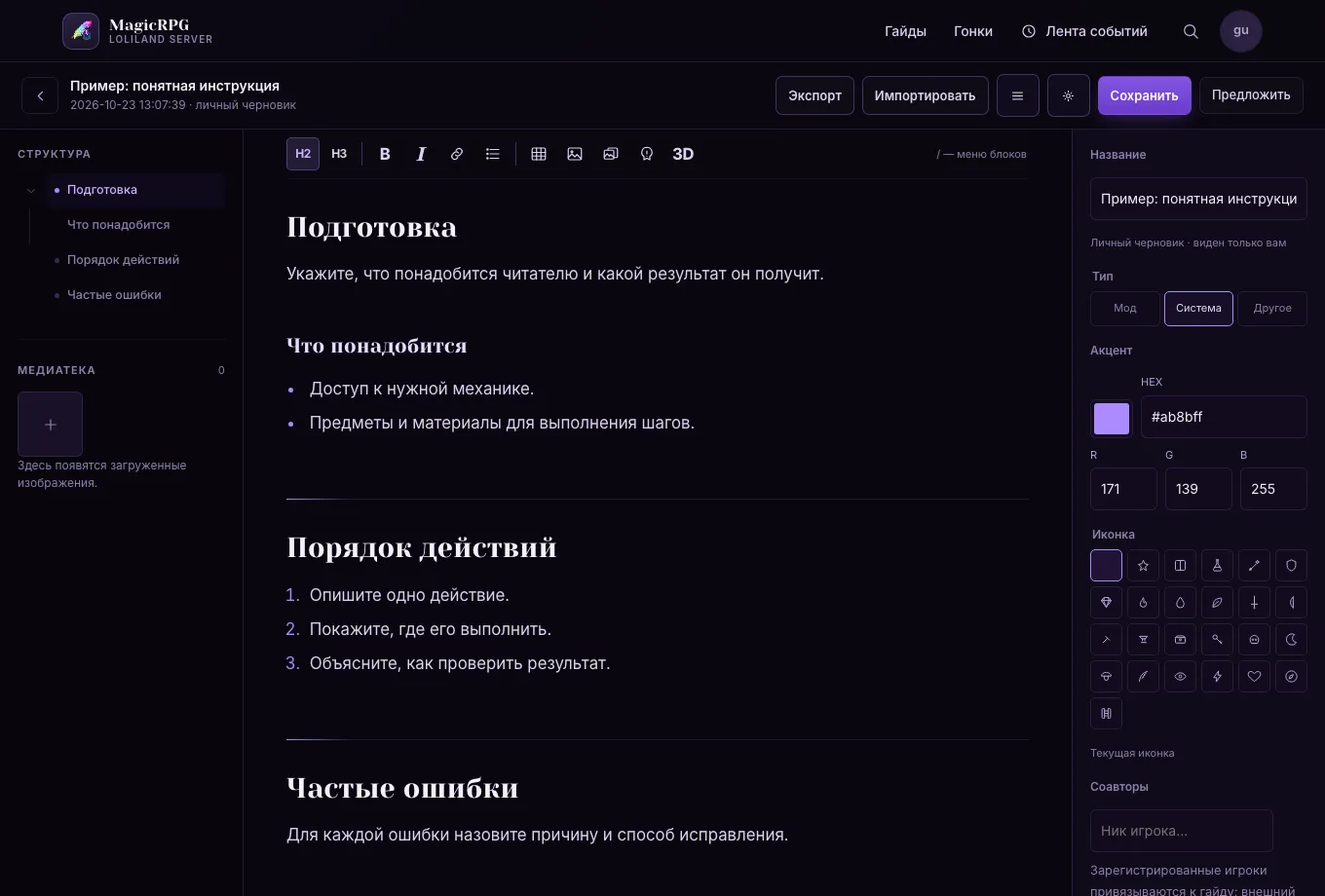Open the site search
This screenshot has width=1325, height=896.
click(1191, 31)
